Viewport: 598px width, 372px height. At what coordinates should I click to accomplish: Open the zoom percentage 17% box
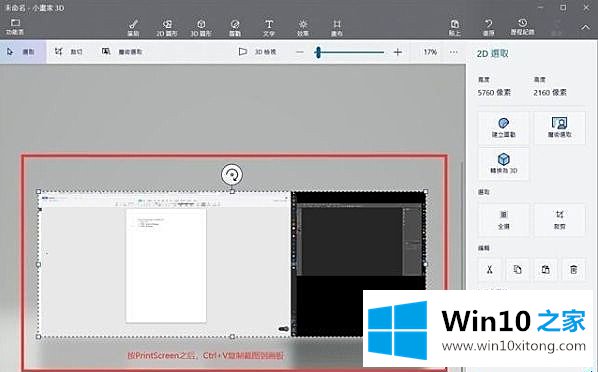click(430, 52)
